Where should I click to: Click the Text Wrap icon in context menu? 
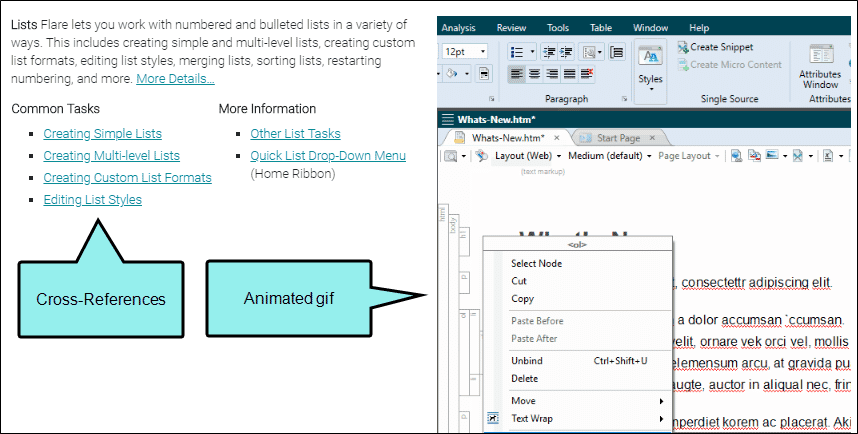493,419
